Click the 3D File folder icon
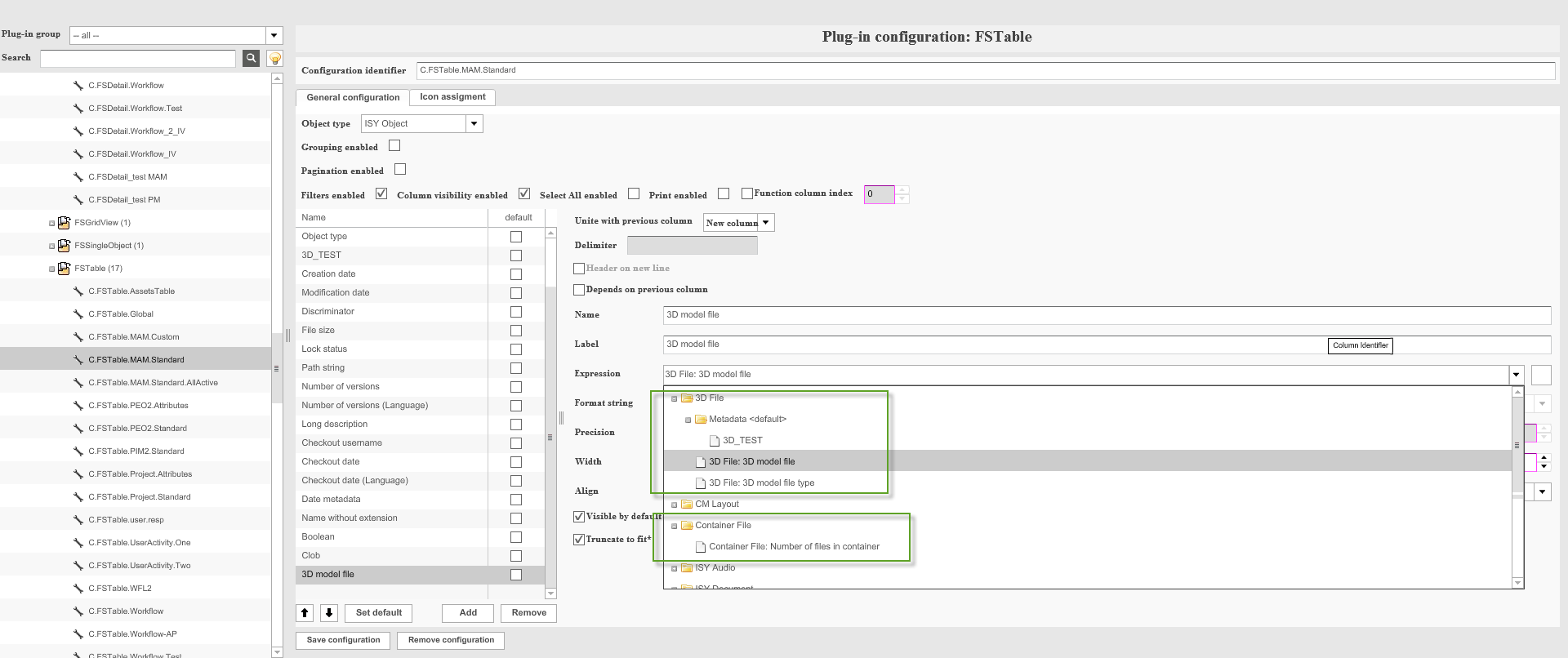1568x658 pixels. coord(687,398)
